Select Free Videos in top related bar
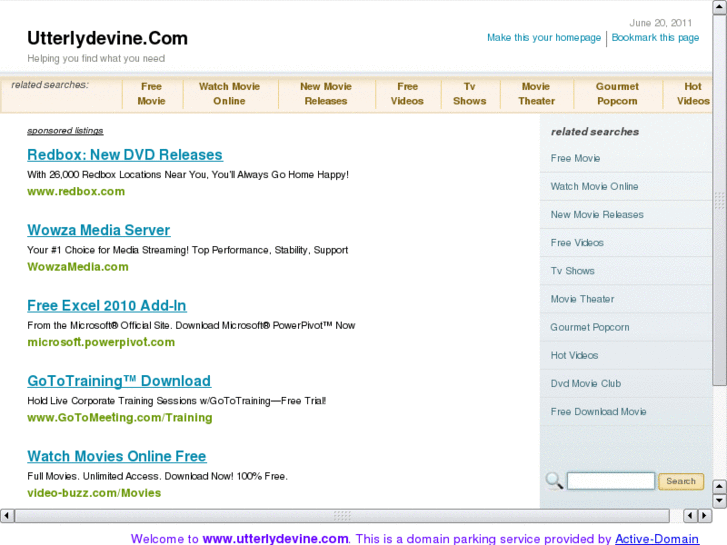This screenshot has height=545, width=727. click(407, 94)
